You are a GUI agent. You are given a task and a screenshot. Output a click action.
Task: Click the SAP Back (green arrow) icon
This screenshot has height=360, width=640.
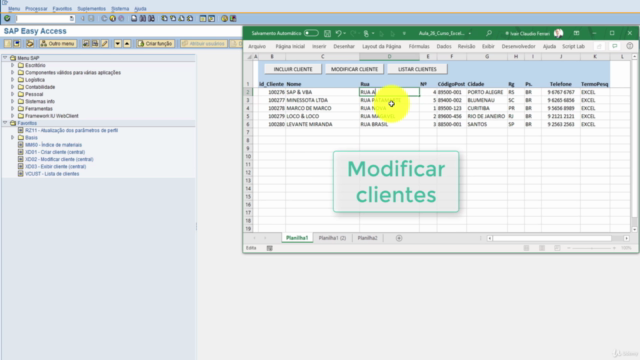[x=104, y=18]
